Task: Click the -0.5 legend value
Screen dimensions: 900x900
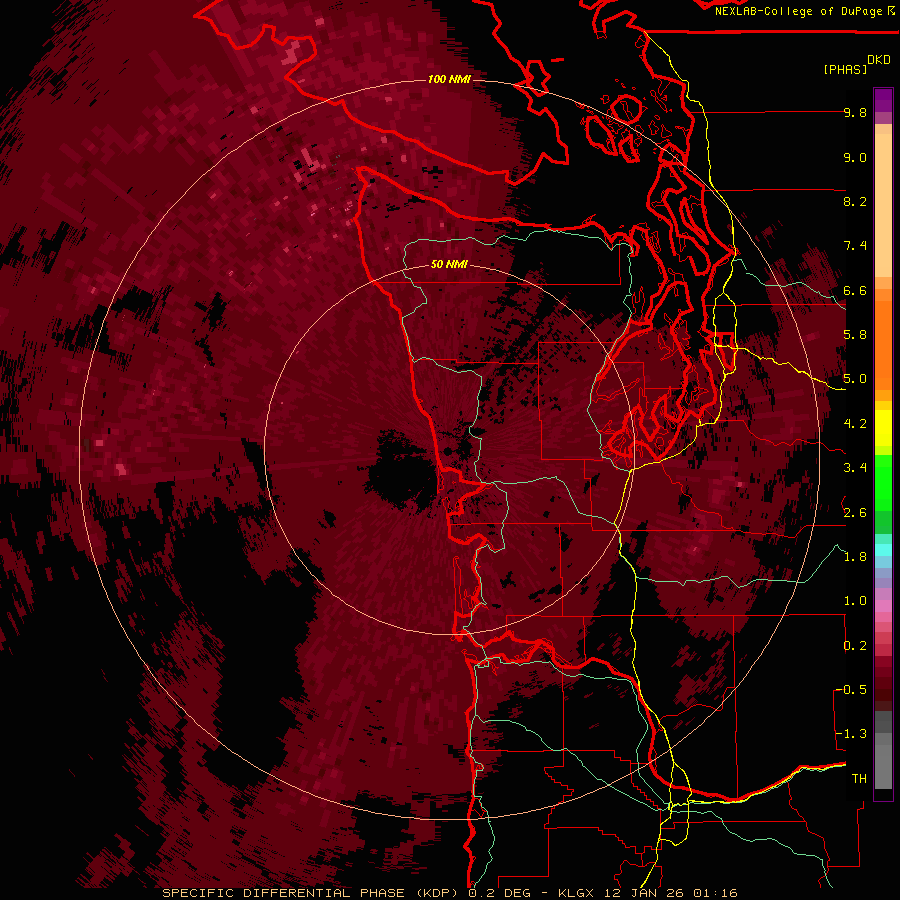Action: (x=851, y=690)
